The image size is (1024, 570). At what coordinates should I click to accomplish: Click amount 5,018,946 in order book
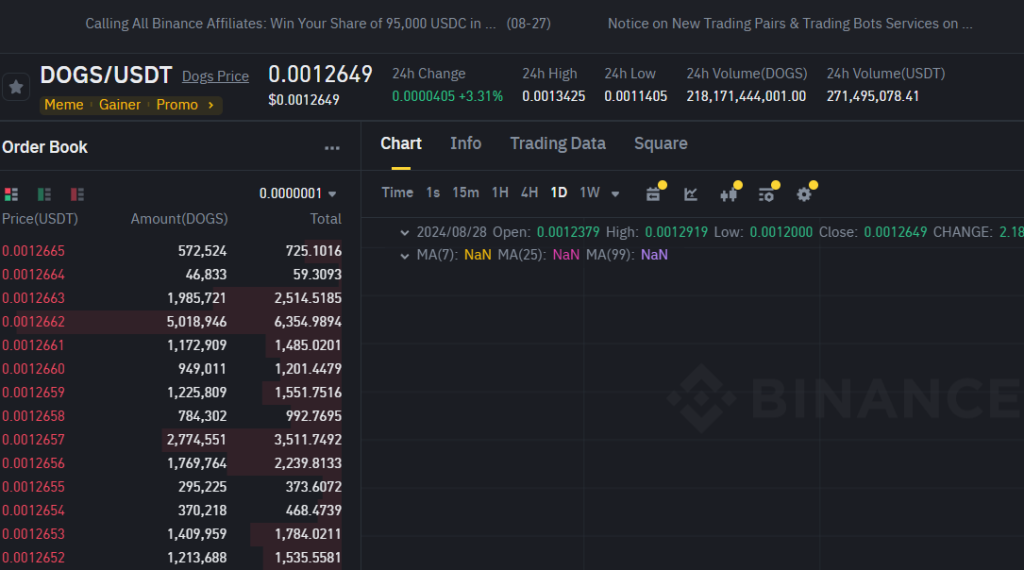197,321
